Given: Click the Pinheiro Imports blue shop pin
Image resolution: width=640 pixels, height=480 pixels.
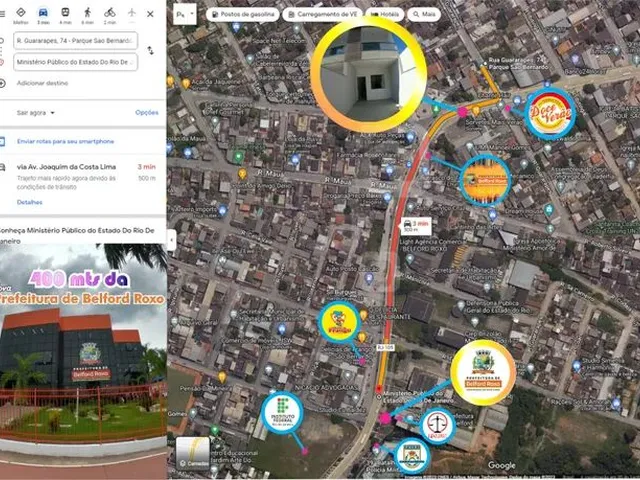Looking at the screenshot, I should click(x=223, y=211).
